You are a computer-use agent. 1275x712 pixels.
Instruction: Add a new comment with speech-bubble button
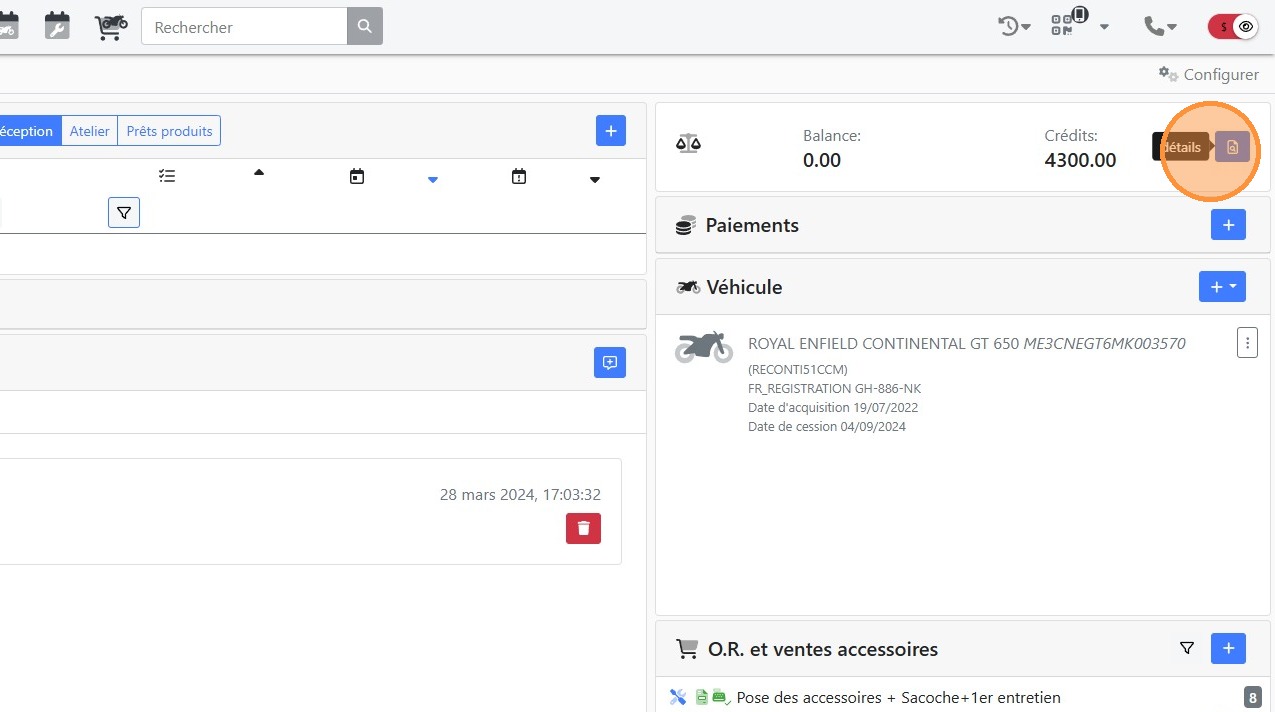tap(610, 362)
